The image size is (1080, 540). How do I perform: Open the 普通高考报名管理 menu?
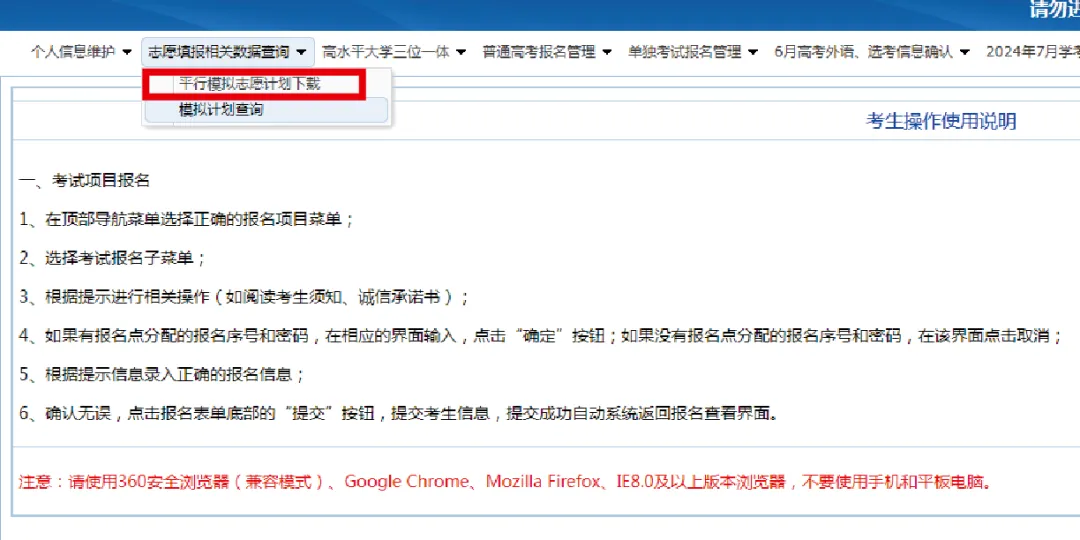pos(538,52)
